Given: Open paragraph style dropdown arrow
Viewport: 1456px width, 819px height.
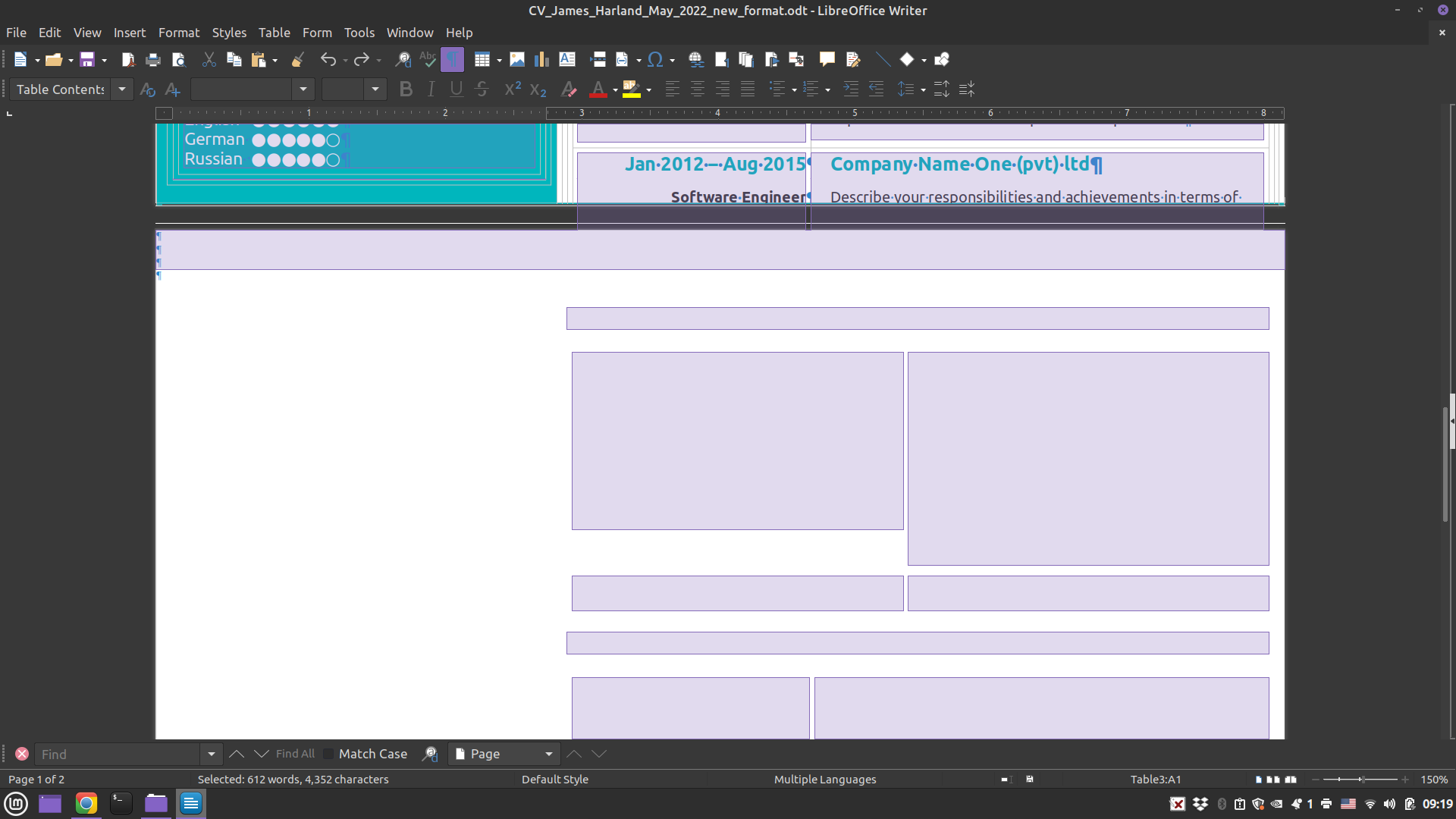Looking at the screenshot, I should (122, 89).
